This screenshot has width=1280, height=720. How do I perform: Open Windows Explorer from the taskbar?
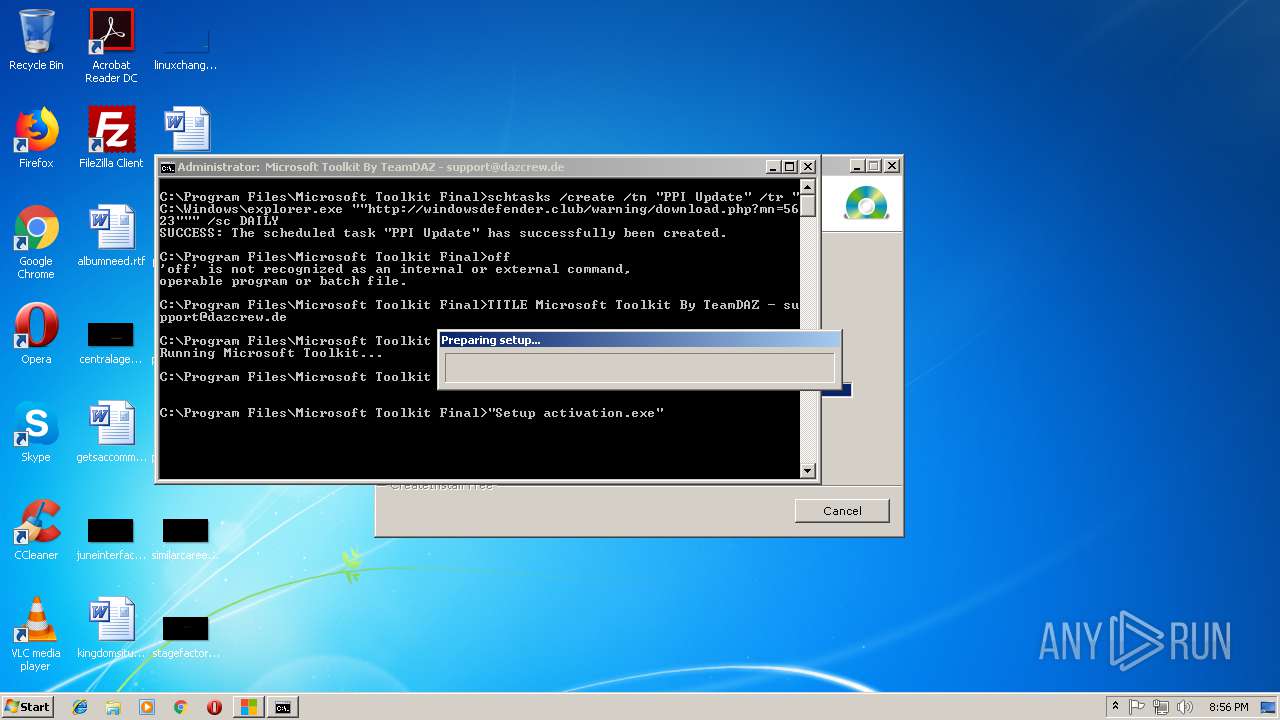click(x=113, y=707)
